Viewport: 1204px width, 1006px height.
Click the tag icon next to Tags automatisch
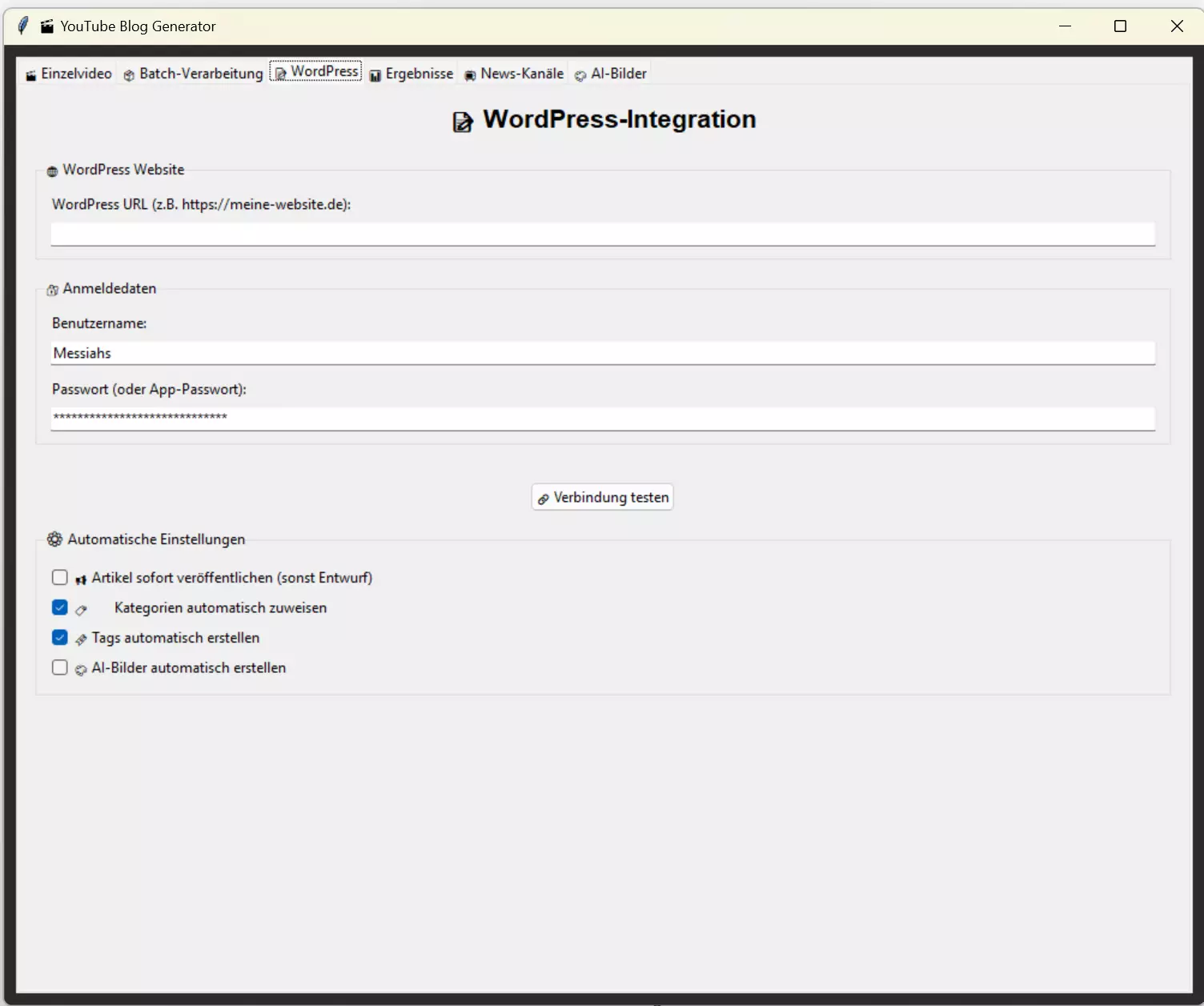tap(81, 639)
